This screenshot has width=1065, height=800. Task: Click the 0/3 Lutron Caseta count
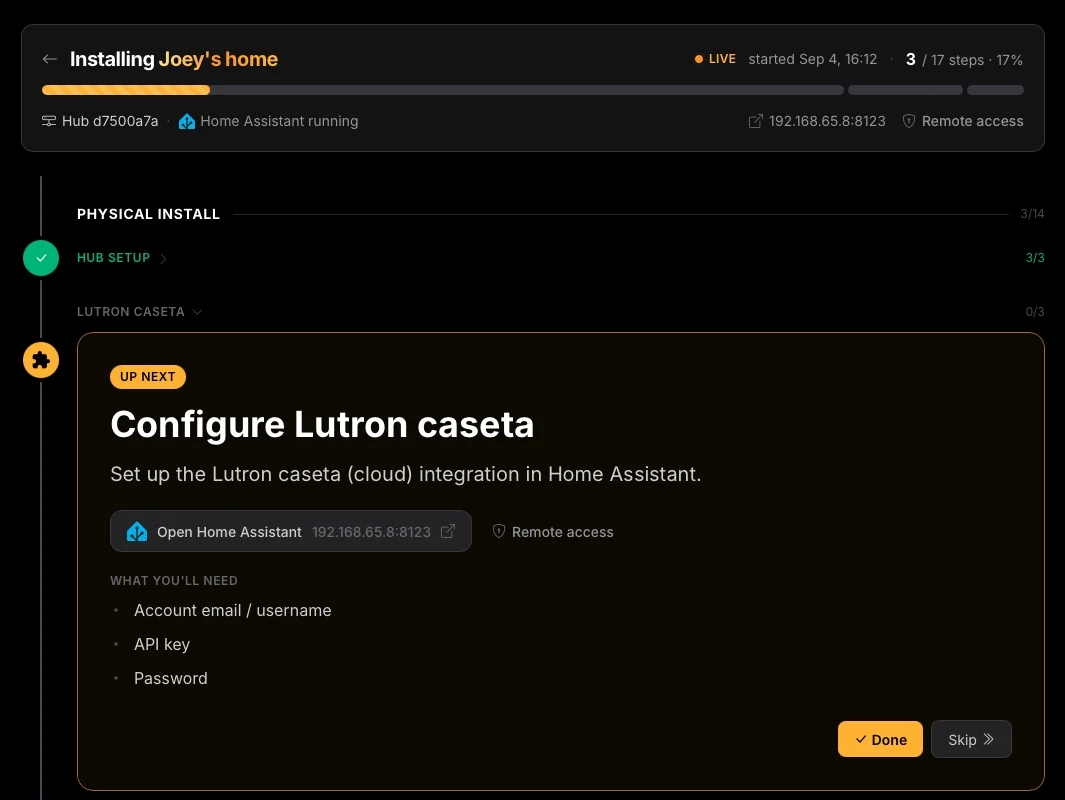(x=1034, y=312)
